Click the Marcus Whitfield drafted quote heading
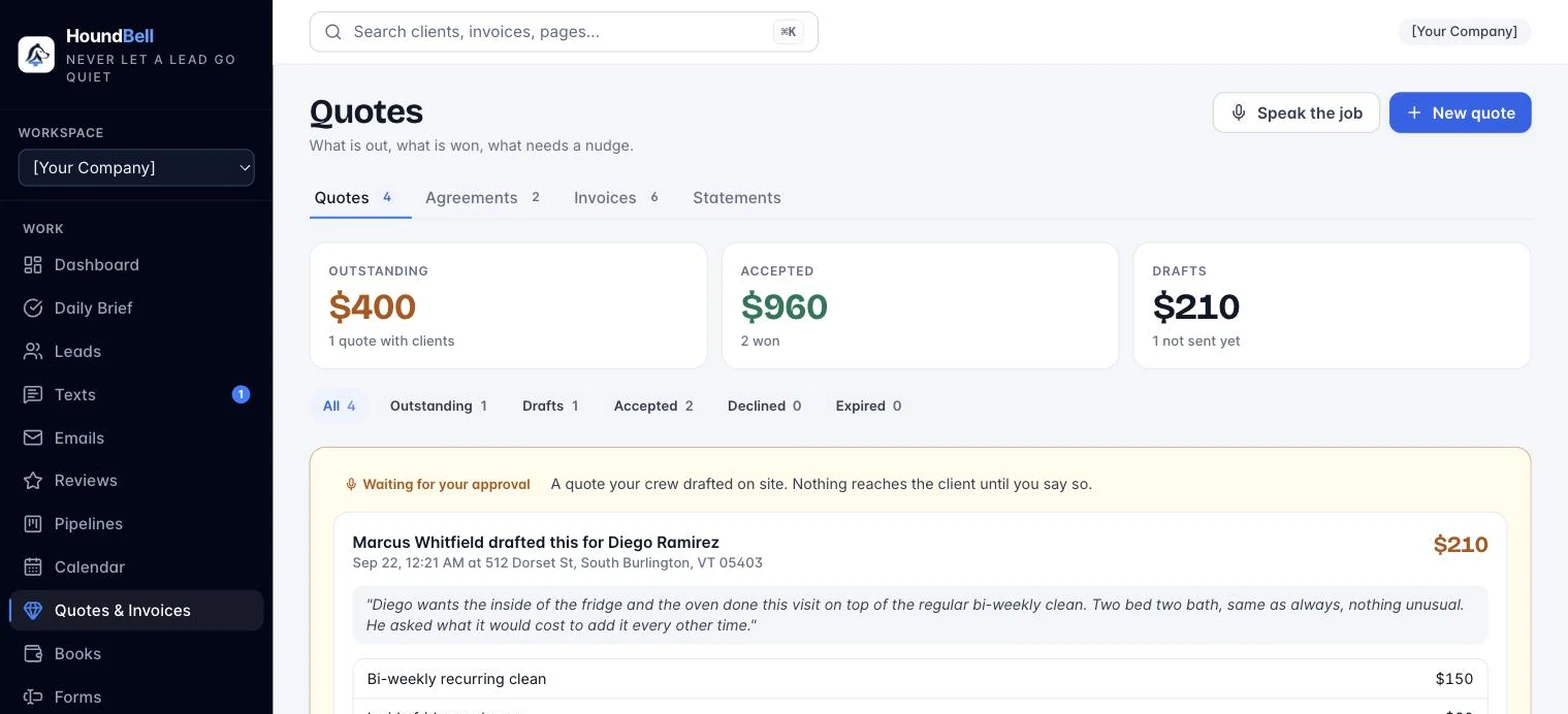 tap(536, 542)
